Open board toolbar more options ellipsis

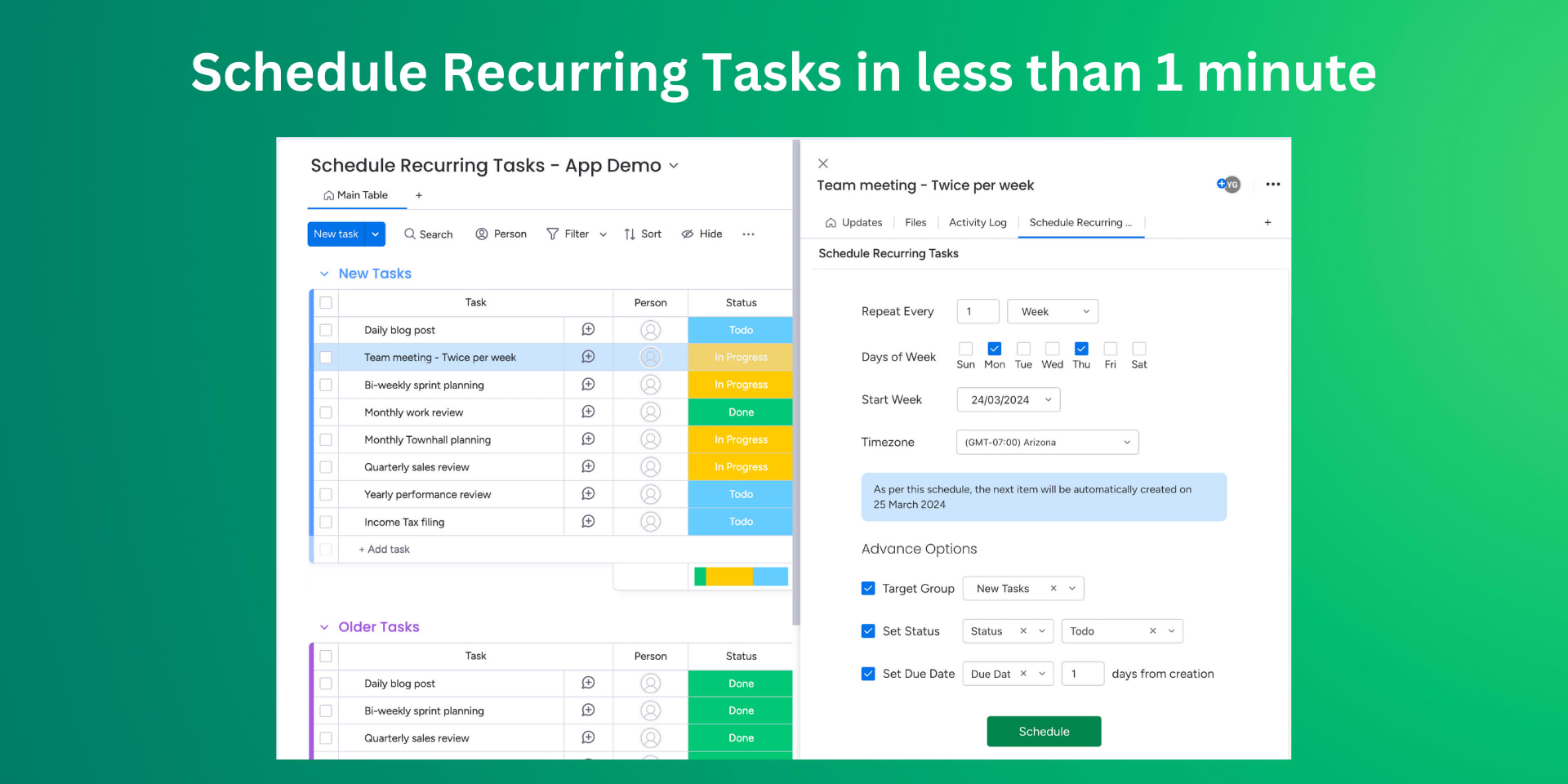748,234
